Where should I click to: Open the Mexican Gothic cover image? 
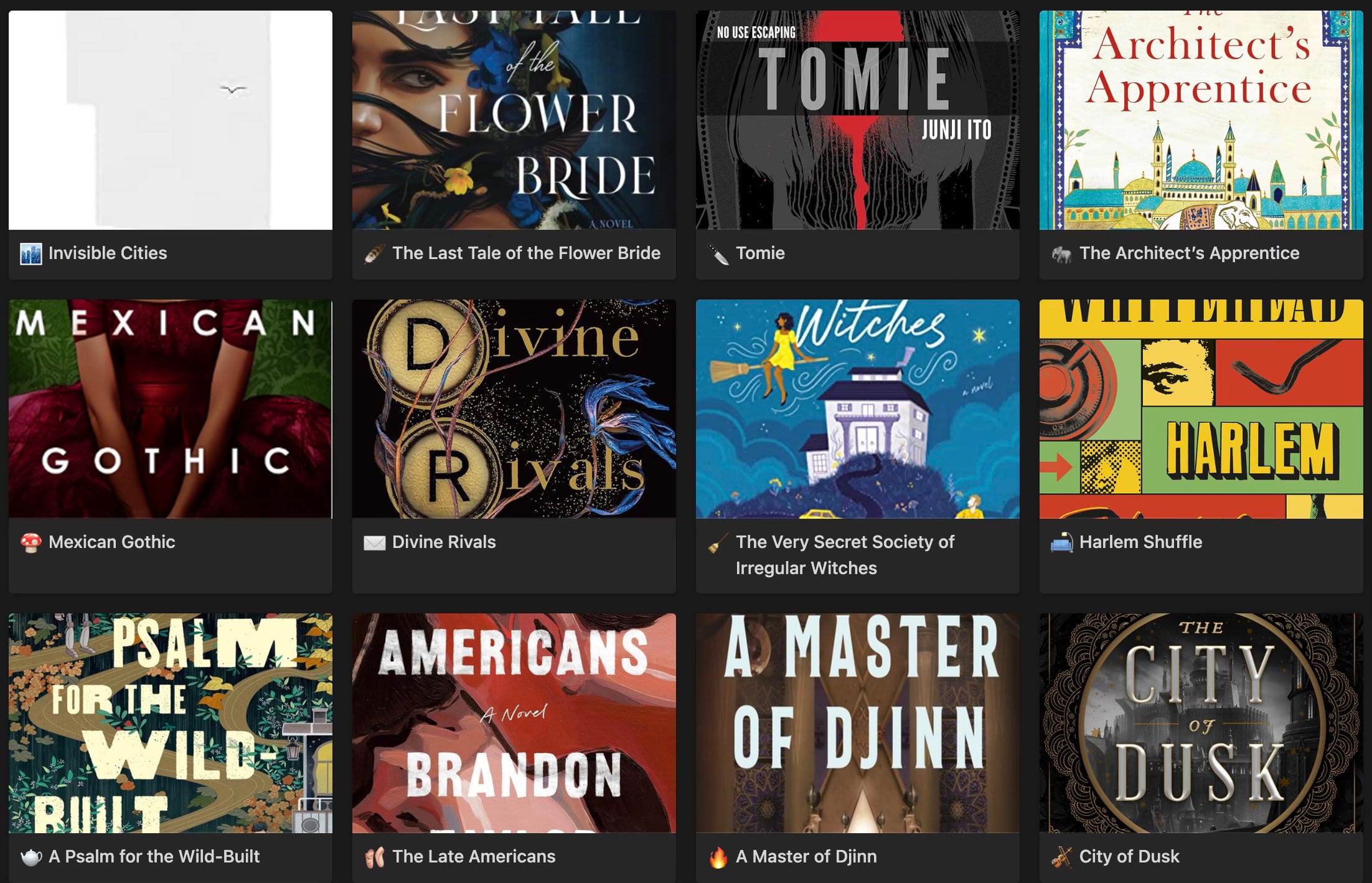pyautogui.click(x=171, y=409)
